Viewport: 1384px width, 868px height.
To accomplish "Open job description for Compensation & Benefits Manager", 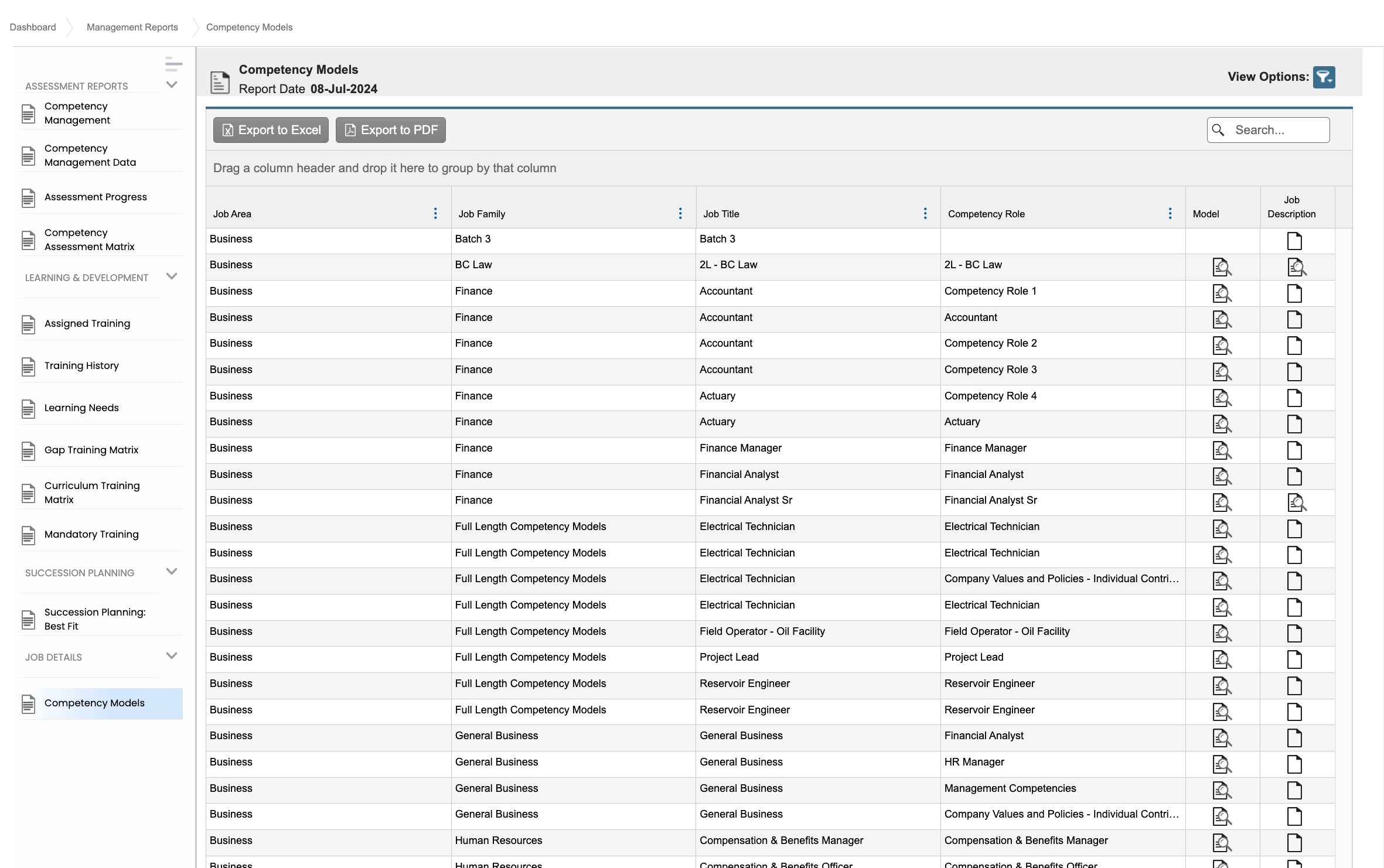I will (1294, 843).
